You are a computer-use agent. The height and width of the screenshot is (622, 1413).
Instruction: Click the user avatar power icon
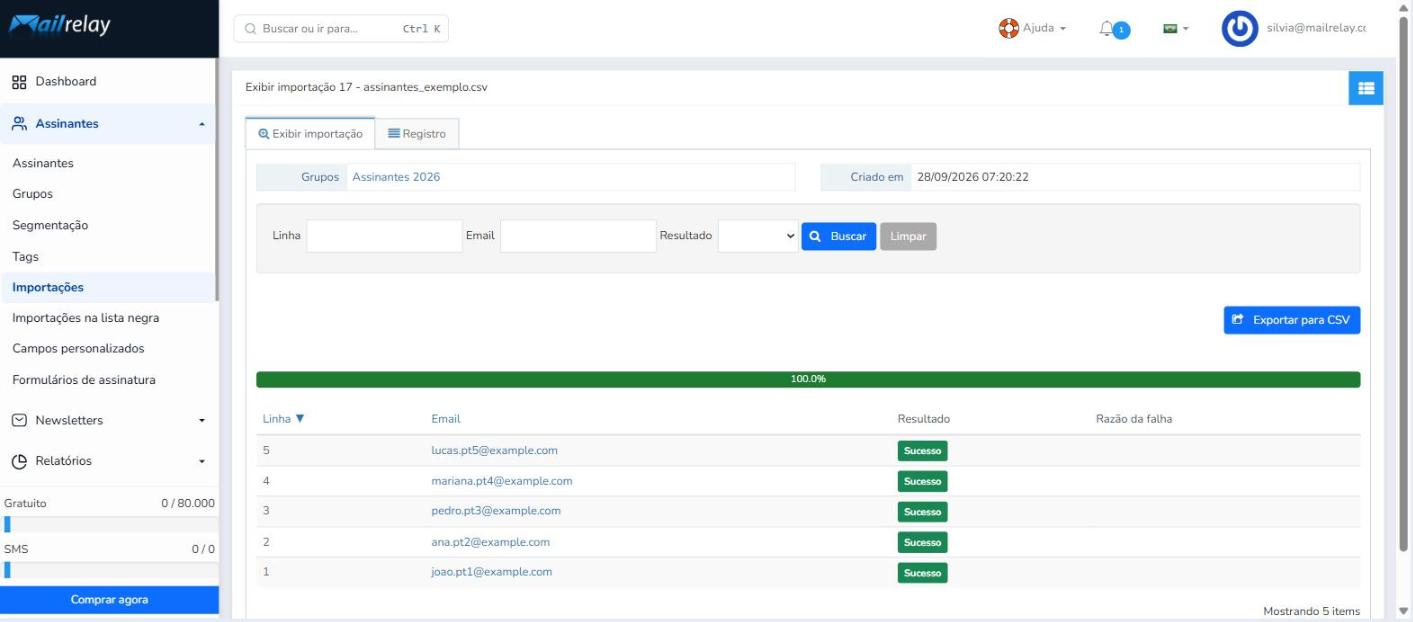[1240, 29]
